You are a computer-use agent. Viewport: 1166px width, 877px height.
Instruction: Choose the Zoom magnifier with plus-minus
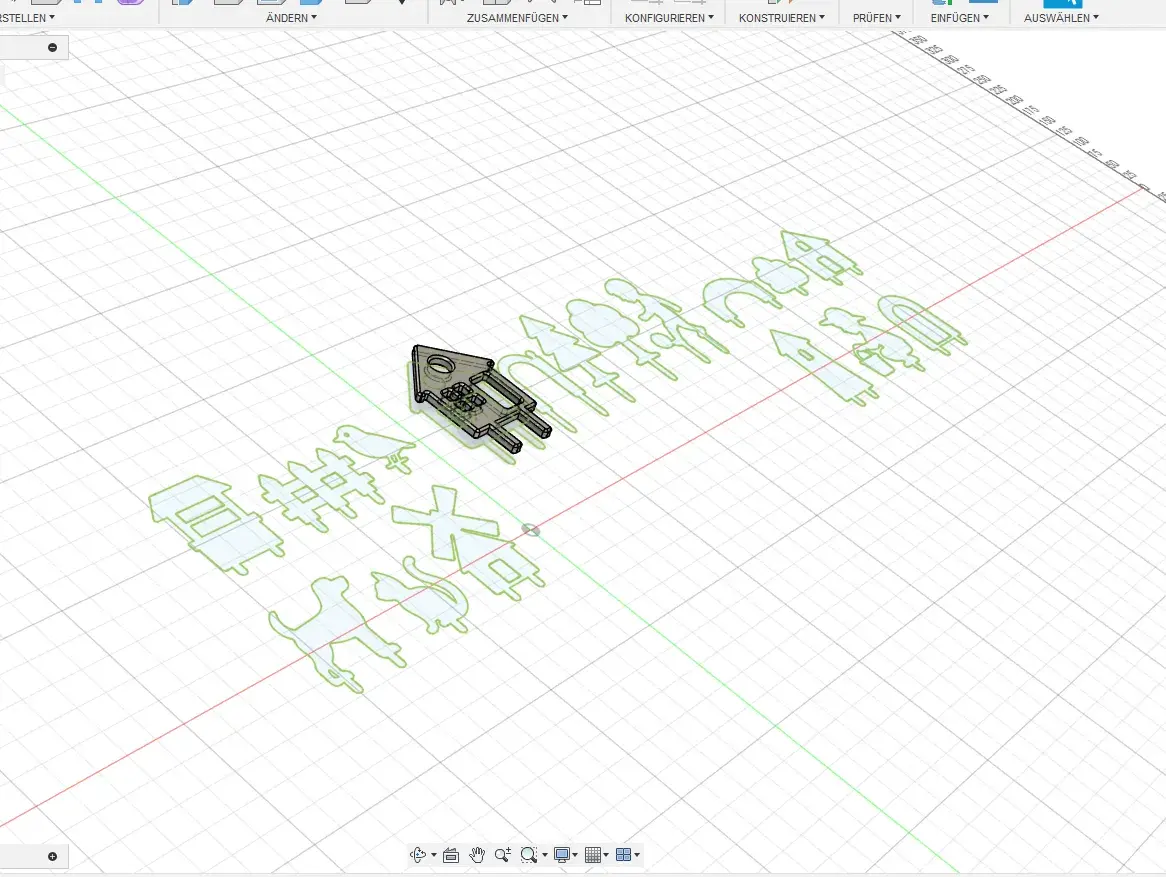503,855
